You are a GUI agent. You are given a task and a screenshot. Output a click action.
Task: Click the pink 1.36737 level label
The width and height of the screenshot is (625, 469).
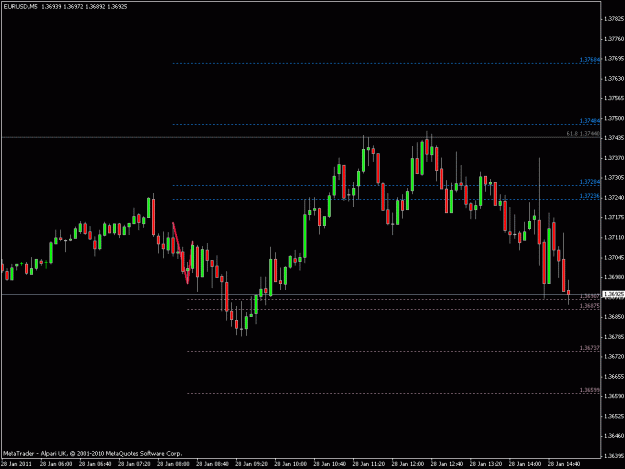pyautogui.click(x=590, y=348)
